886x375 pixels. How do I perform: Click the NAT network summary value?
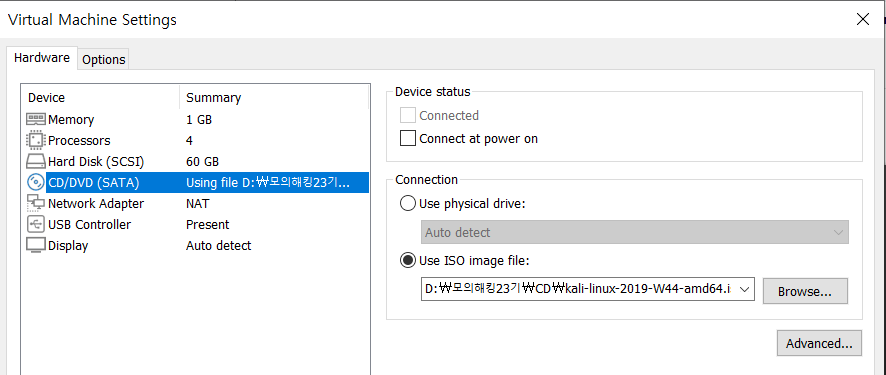(x=197, y=203)
